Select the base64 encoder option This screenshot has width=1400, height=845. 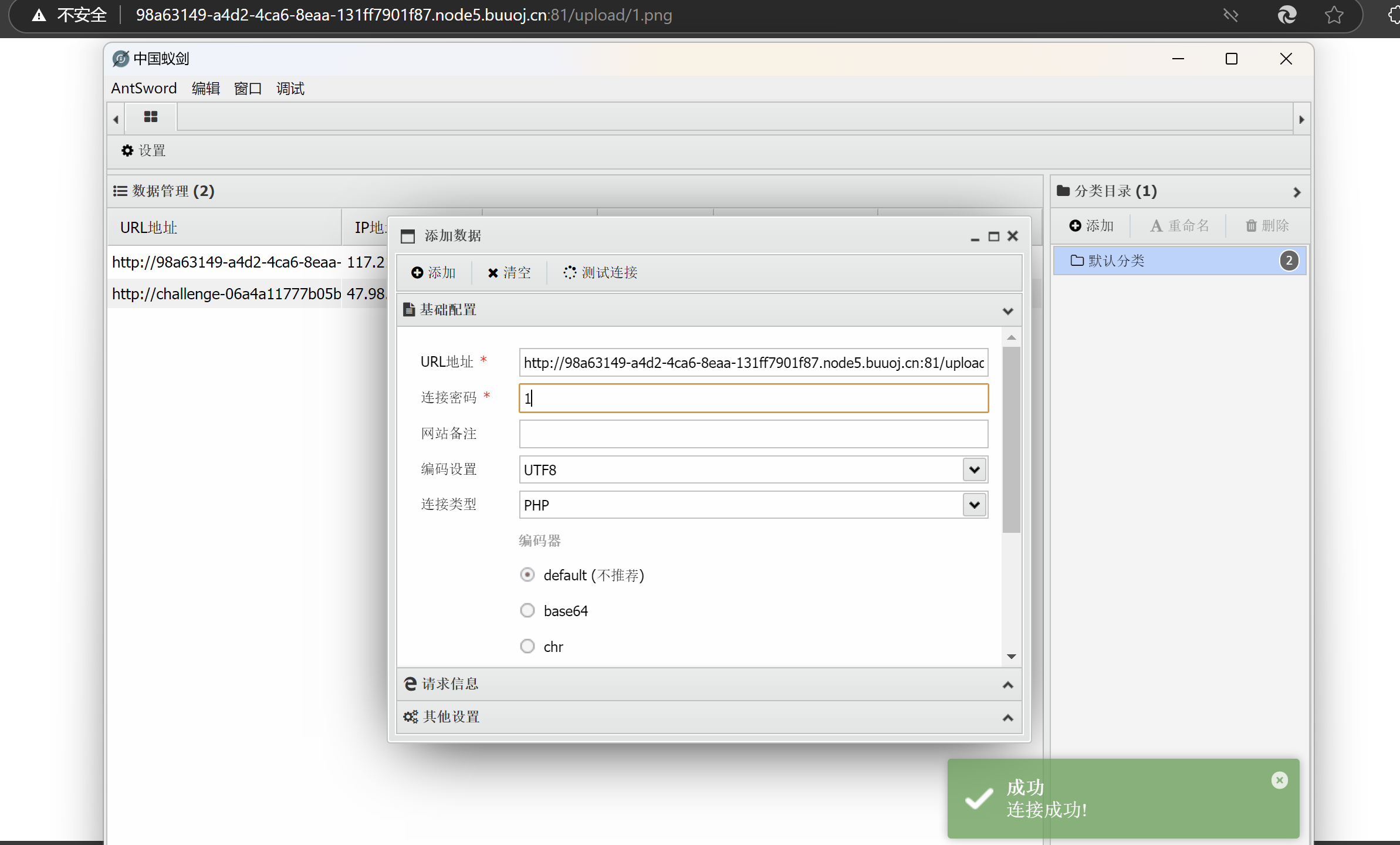click(527, 611)
